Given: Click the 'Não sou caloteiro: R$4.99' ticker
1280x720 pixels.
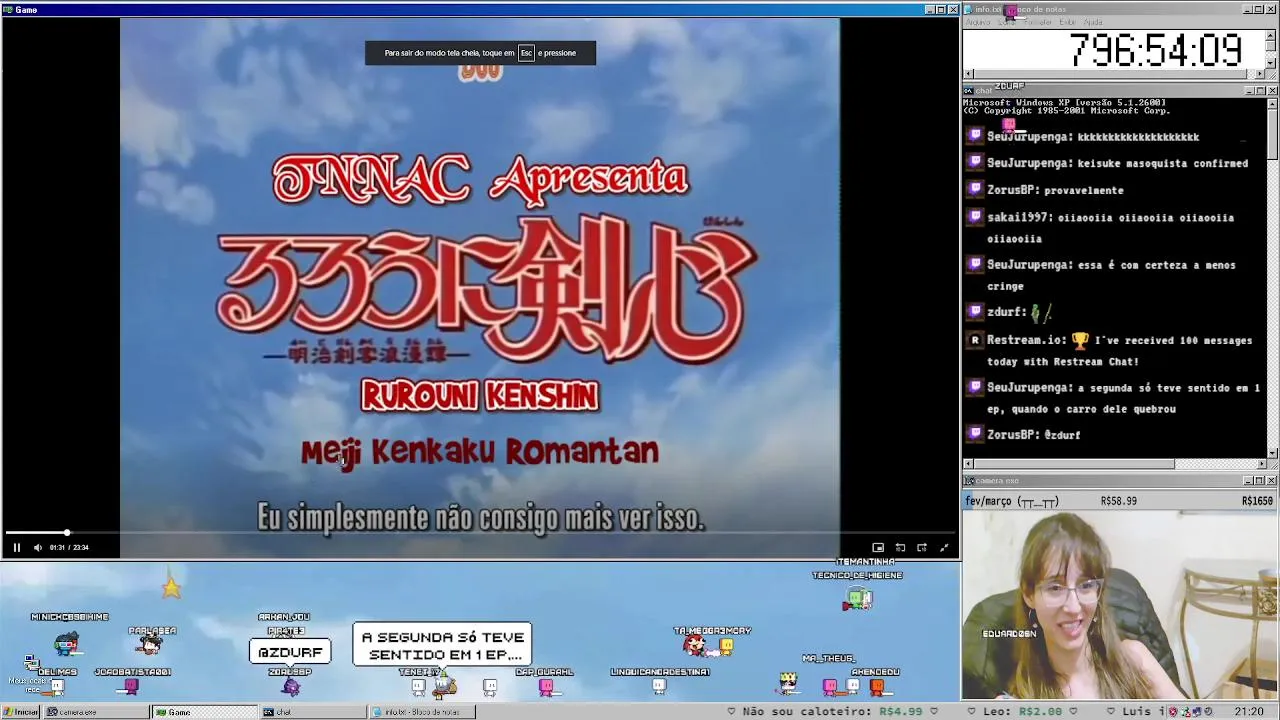Looking at the screenshot, I should (831, 712).
